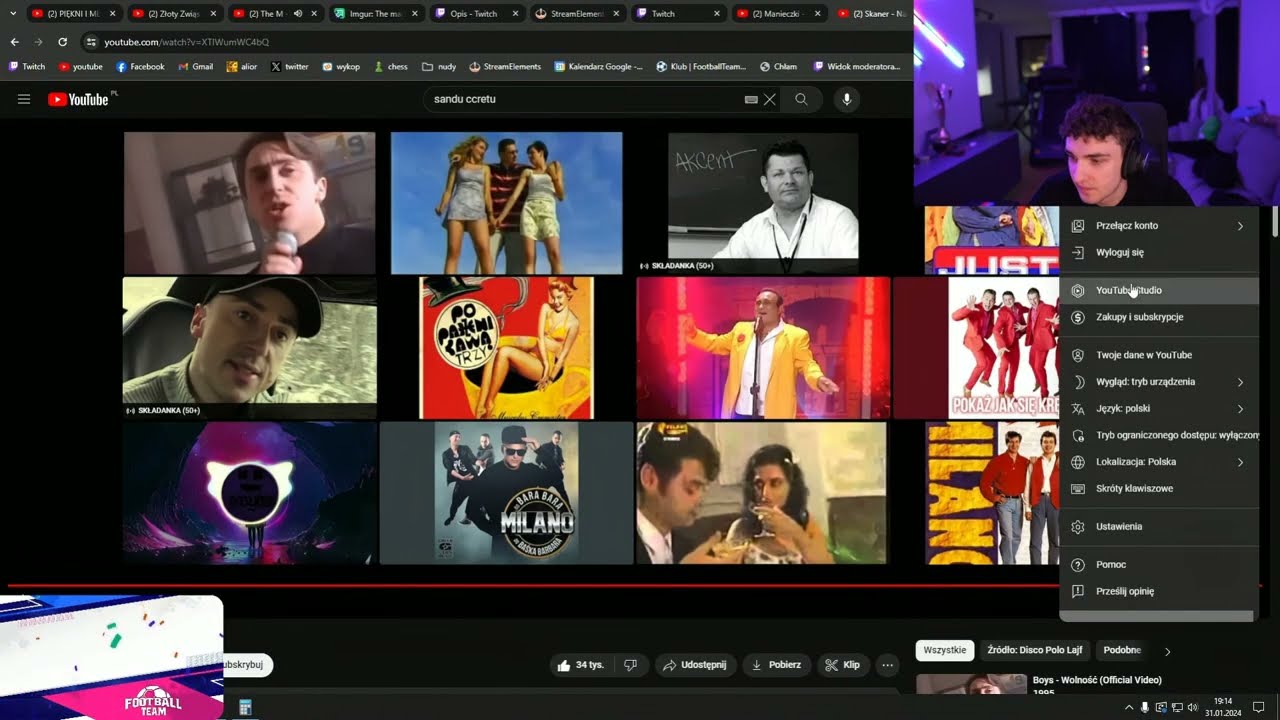Open Twoje dane w YouTube
This screenshot has width=1280, height=720.
1159,355
